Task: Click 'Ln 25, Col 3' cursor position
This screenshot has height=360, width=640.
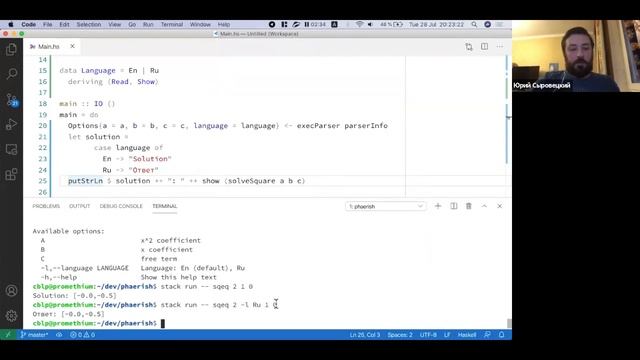Action: [x=364, y=335]
